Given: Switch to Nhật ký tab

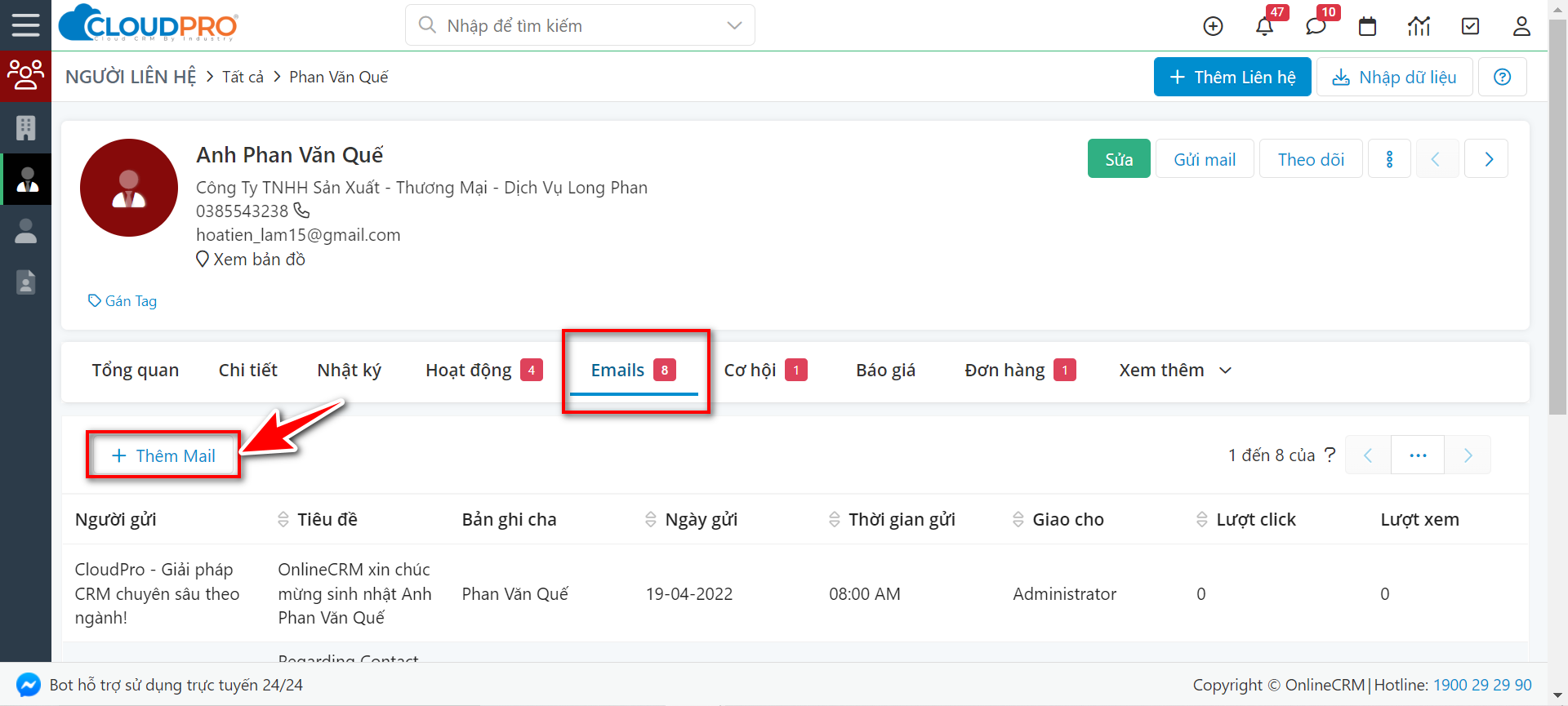Looking at the screenshot, I should click(x=350, y=371).
